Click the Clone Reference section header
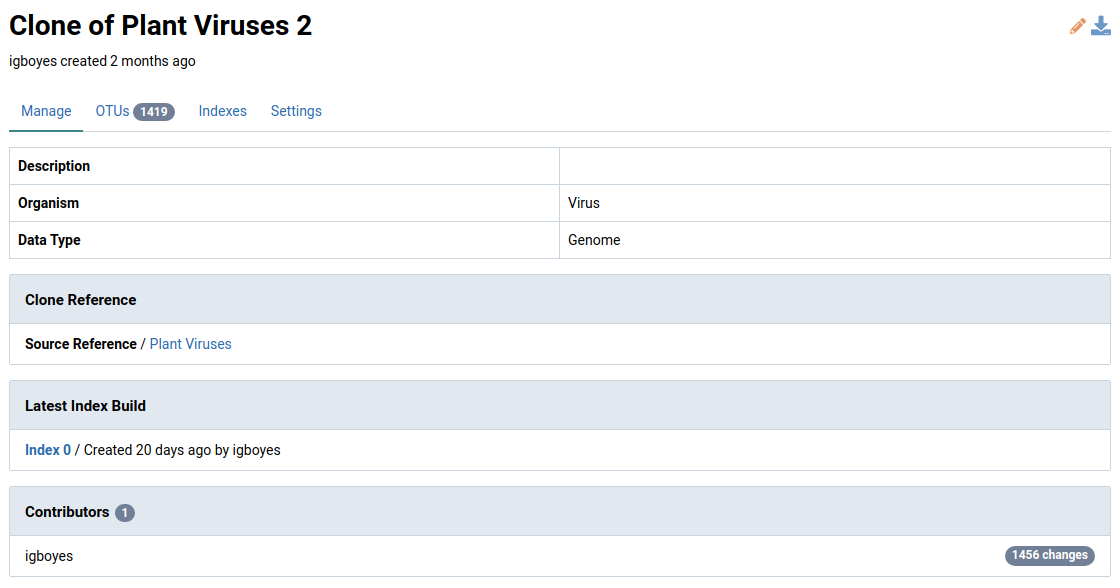Viewport: 1120px width, 588px height. pos(81,300)
